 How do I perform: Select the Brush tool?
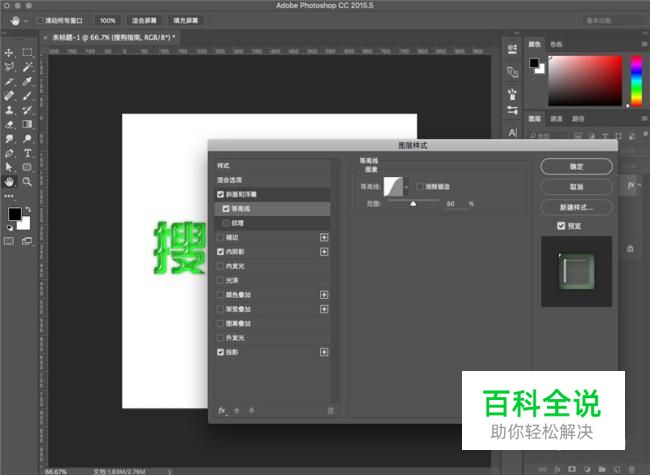pyautogui.click(x=27, y=96)
